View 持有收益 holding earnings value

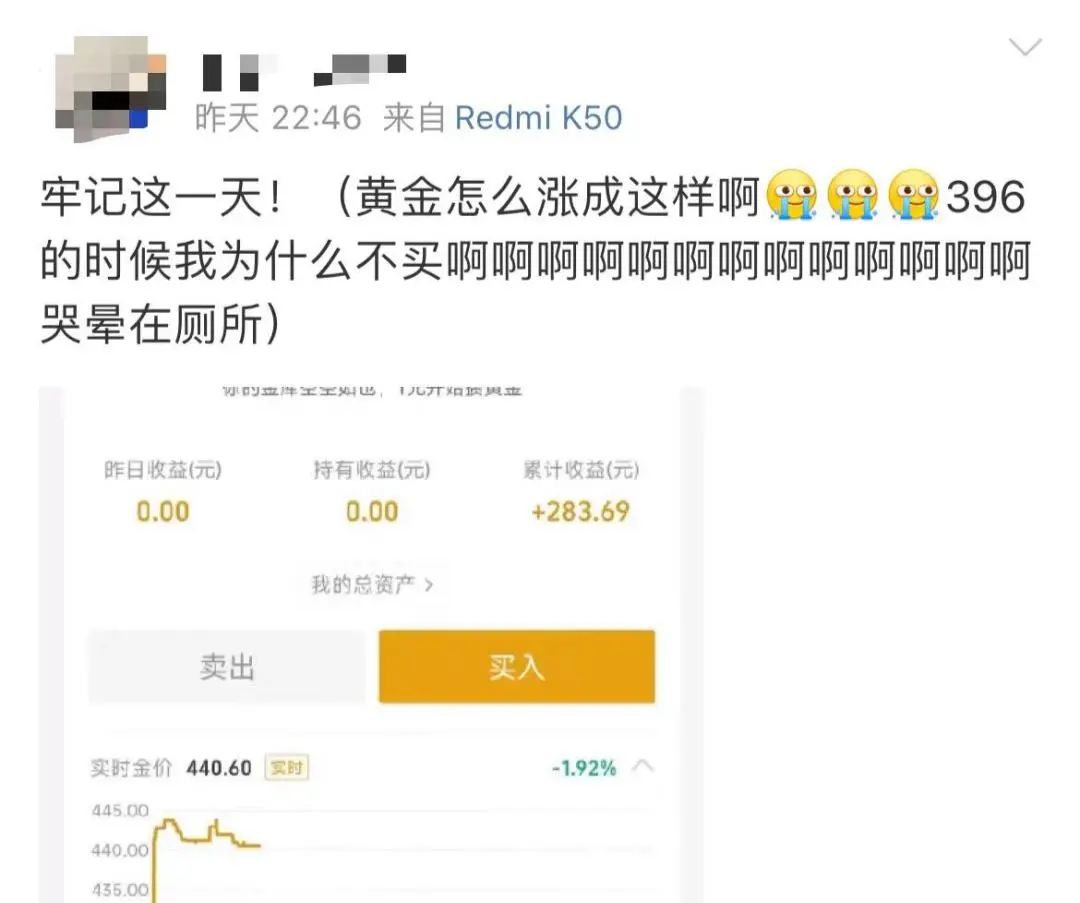(372, 512)
